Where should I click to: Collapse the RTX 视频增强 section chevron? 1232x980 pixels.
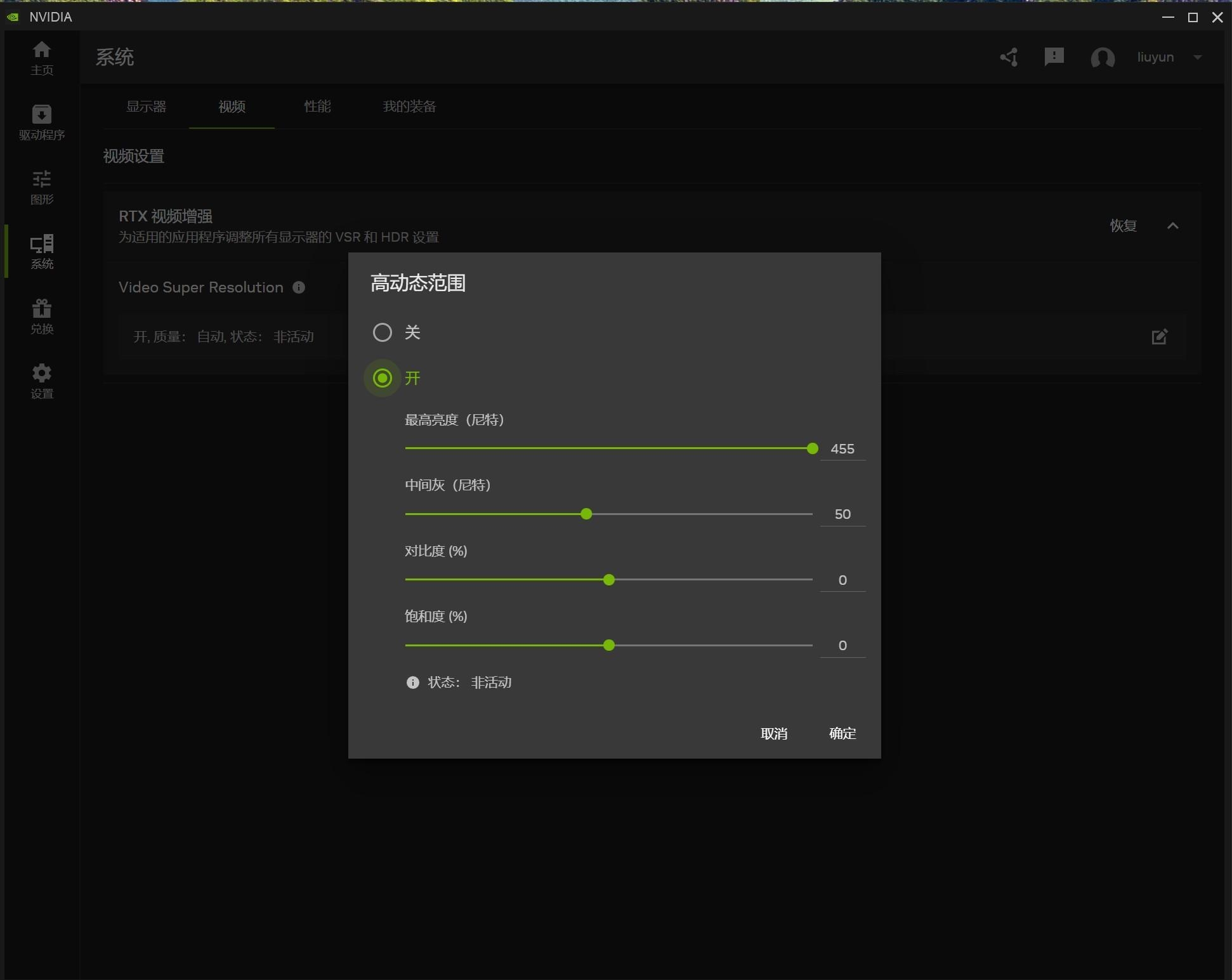pos(1173,226)
